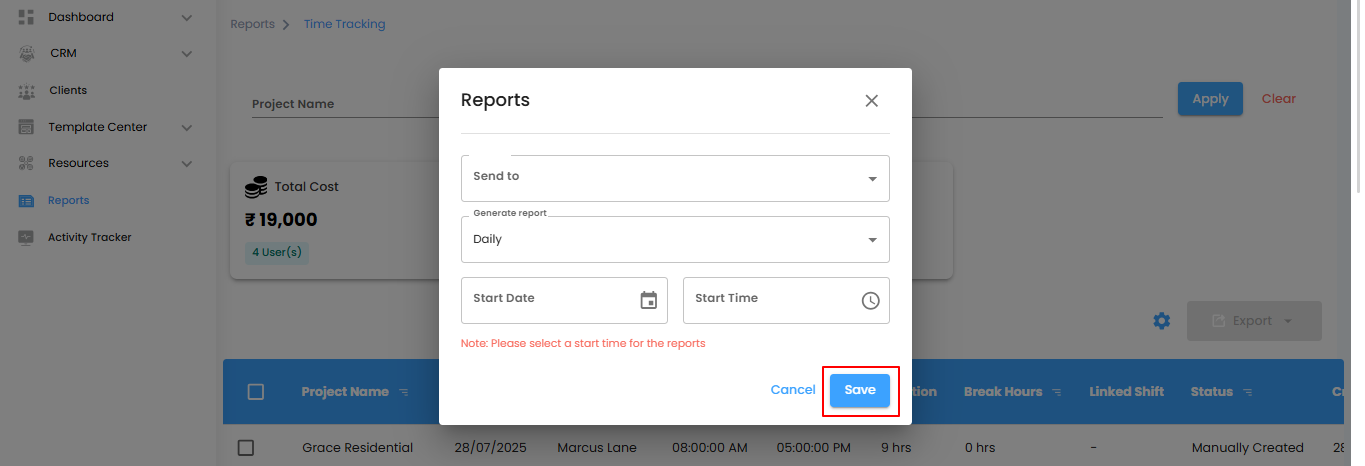Close the Reports dialog with X
Image resolution: width=1365 pixels, height=466 pixels.
(871, 100)
